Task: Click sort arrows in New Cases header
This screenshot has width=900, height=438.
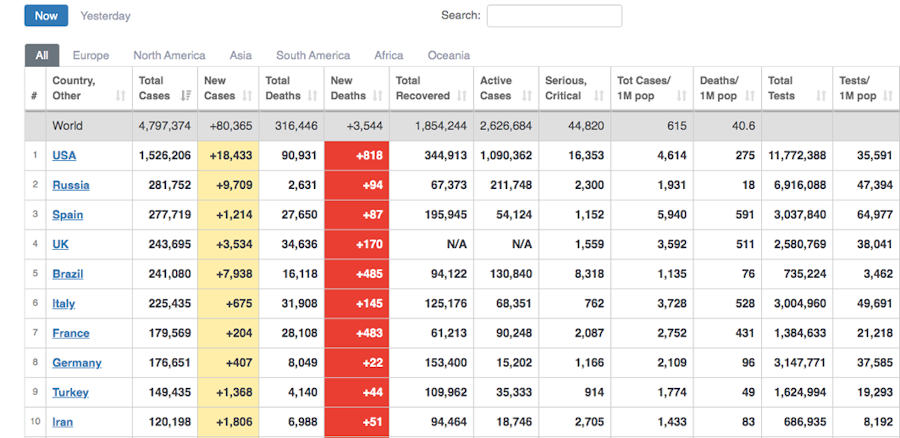Action: pyautogui.click(x=248, y=96)
